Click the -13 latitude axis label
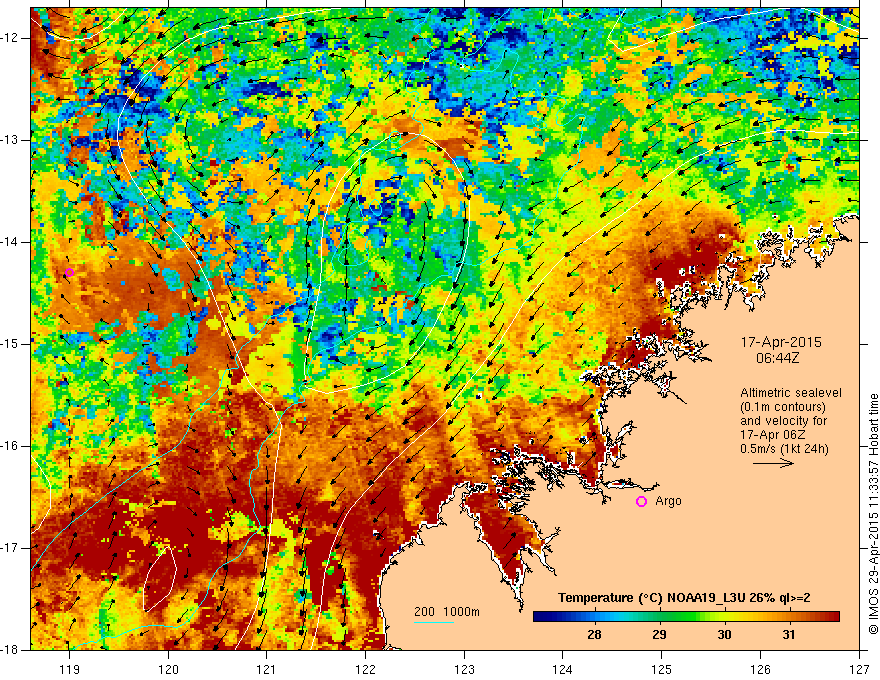 (11, 140)
